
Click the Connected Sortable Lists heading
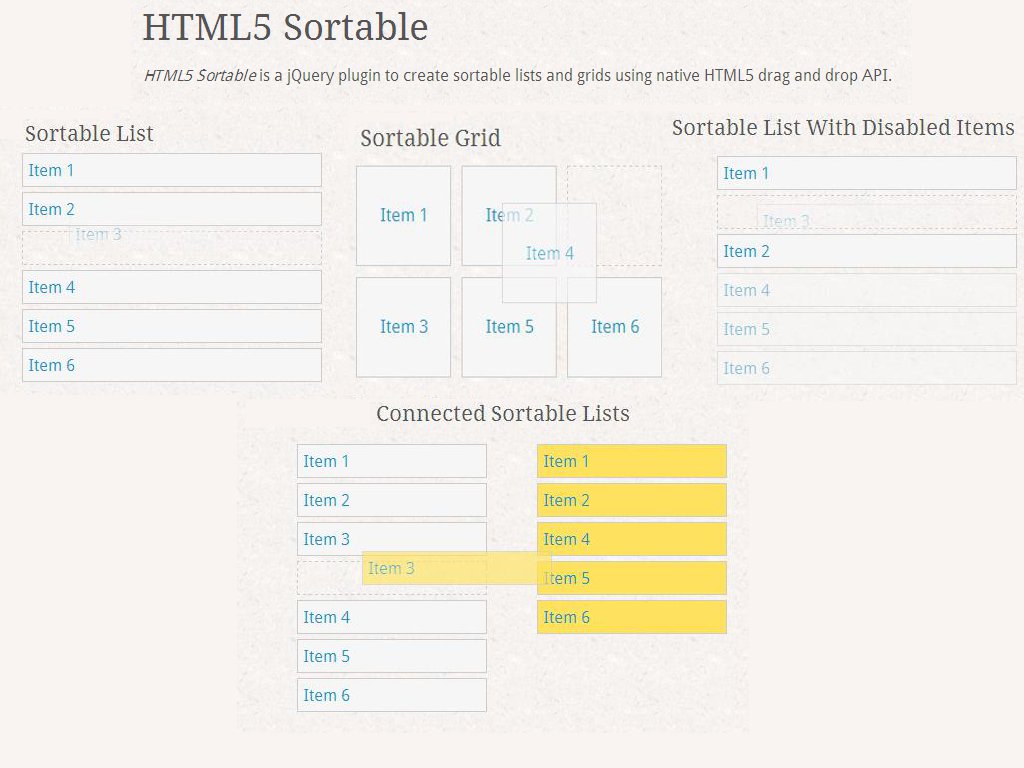503,413
